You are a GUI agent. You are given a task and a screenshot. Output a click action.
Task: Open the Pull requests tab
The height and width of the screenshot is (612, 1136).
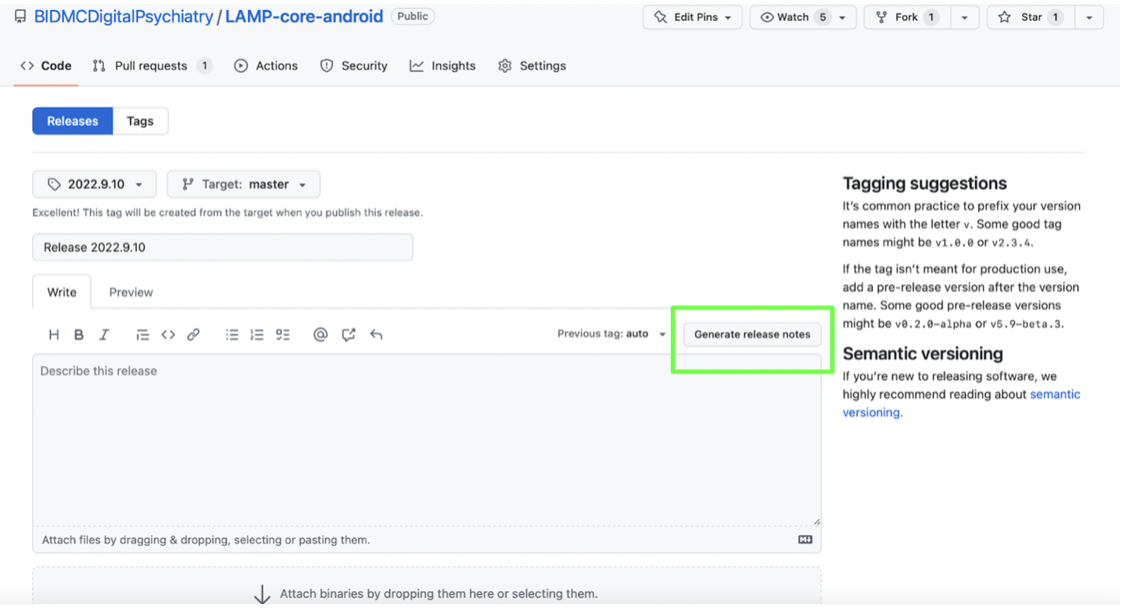[x=152, y=66]
